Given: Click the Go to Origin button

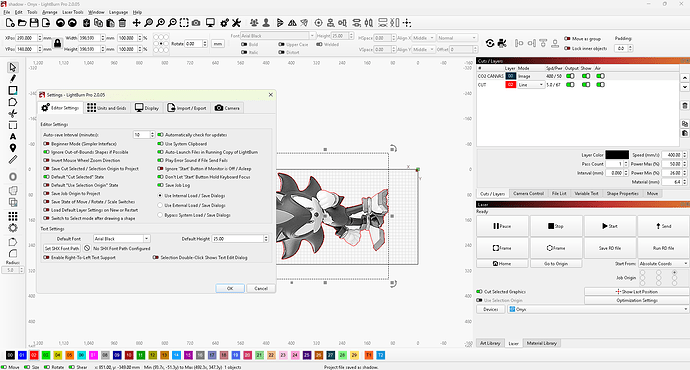Looking at the screenshot, I should [x=556, y=264].
